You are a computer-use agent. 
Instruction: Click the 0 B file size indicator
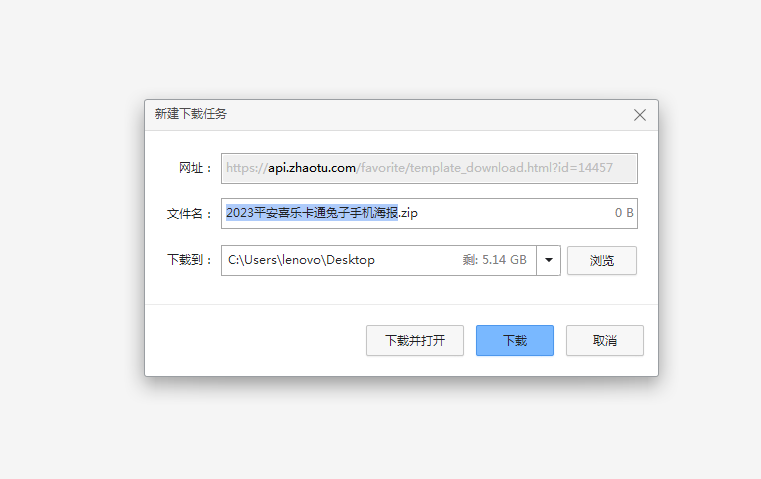click(x=623, y=213)
